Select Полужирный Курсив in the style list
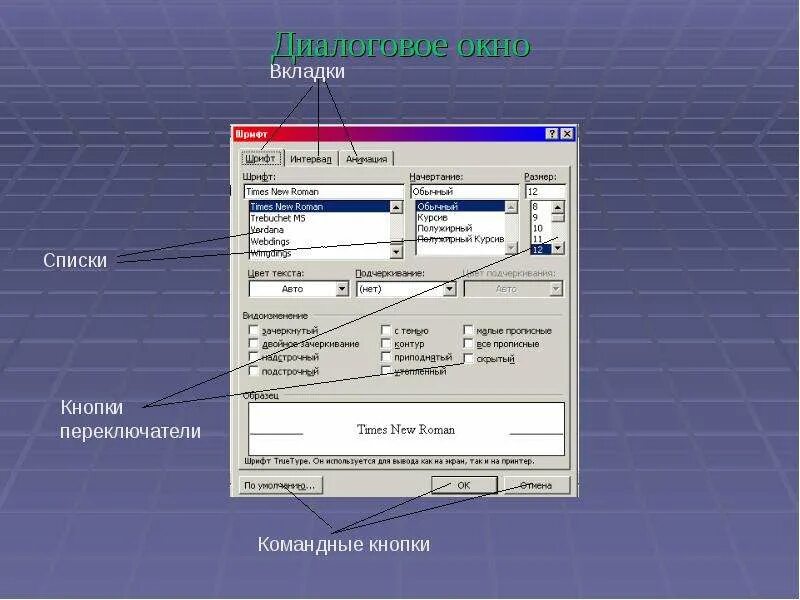This screenshot has height=600, width=800. 461,239
